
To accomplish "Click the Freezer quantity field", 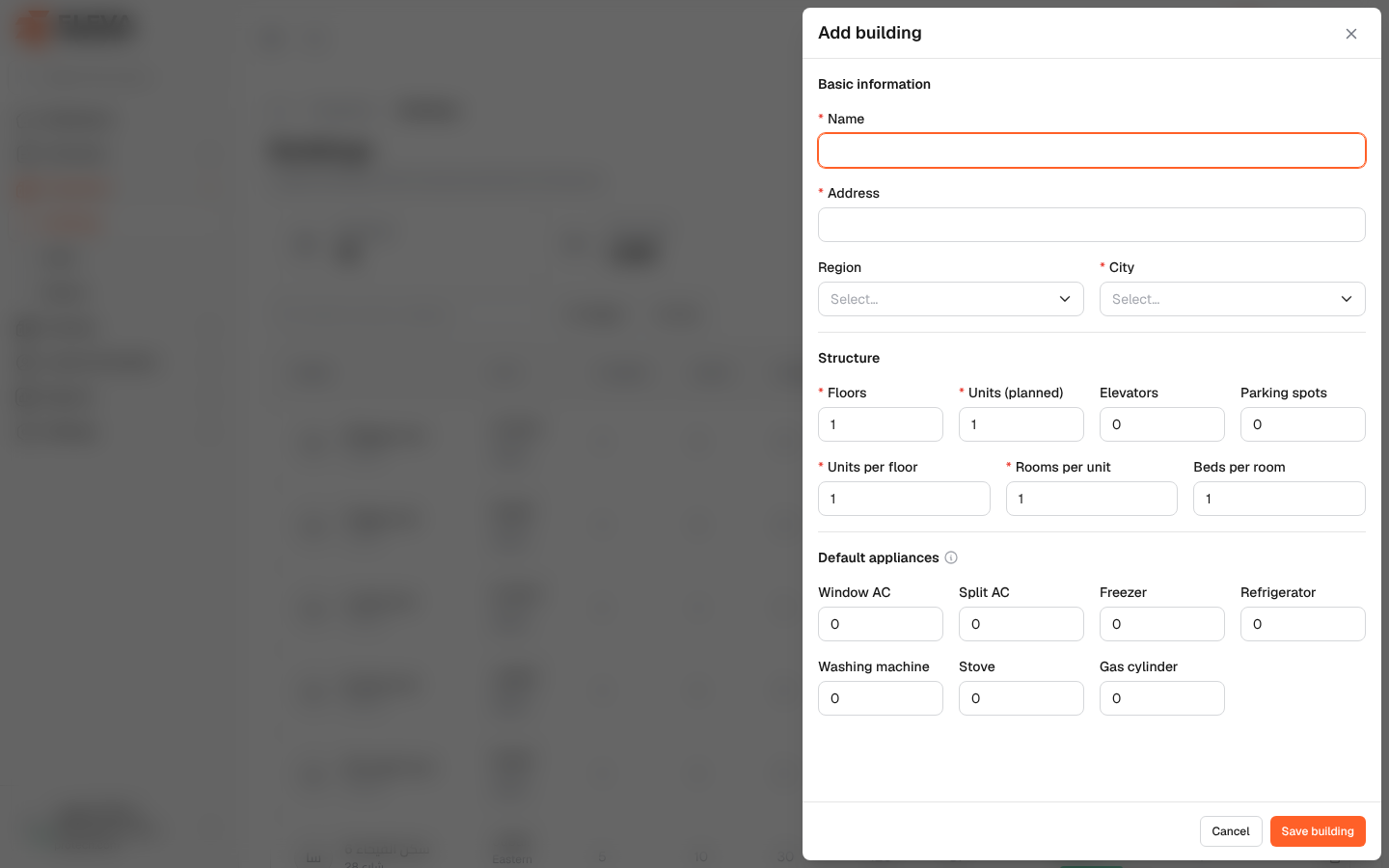I will tap(1162, 624).
